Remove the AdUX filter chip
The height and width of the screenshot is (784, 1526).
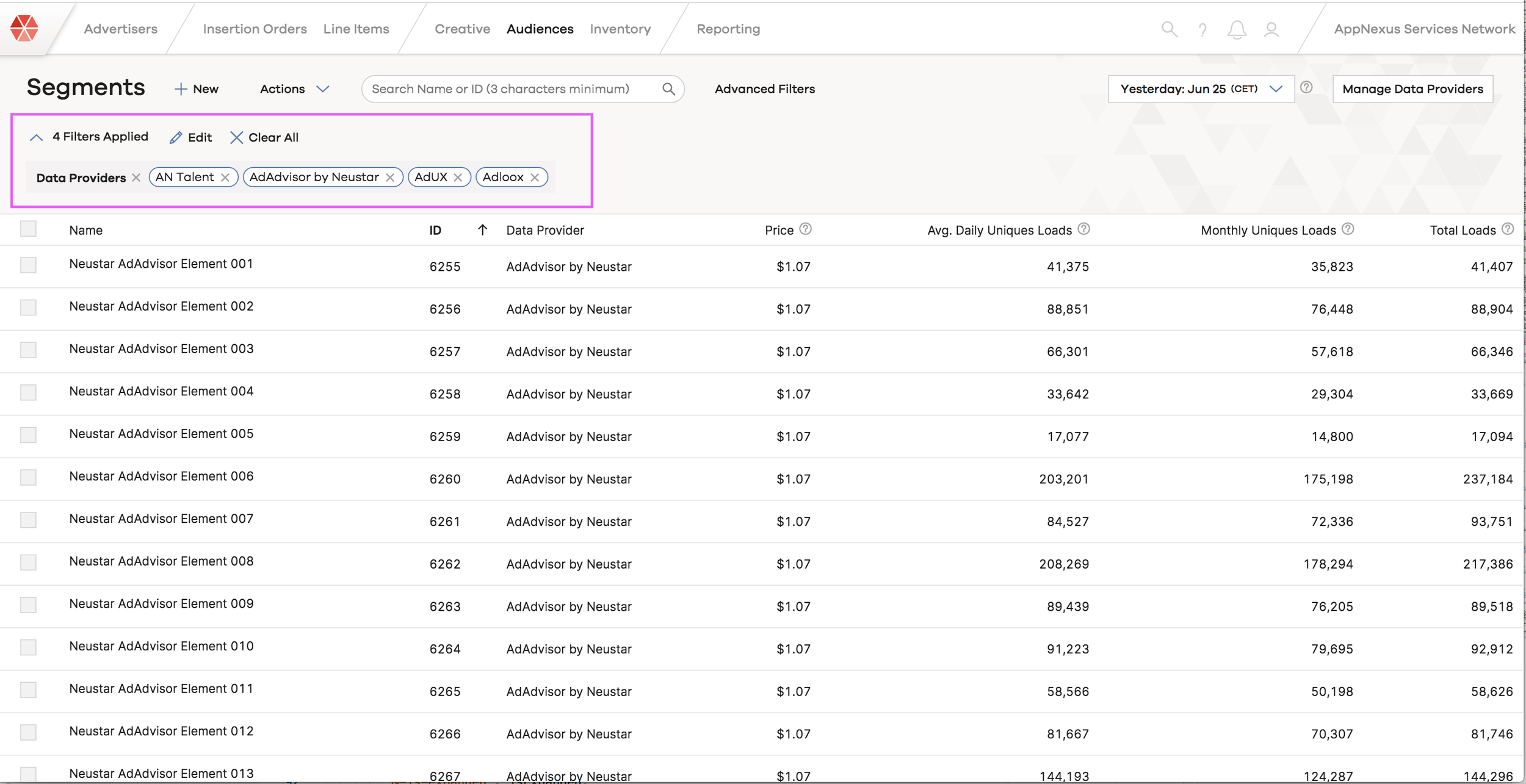pyautogui.click(x=458, y=178)
